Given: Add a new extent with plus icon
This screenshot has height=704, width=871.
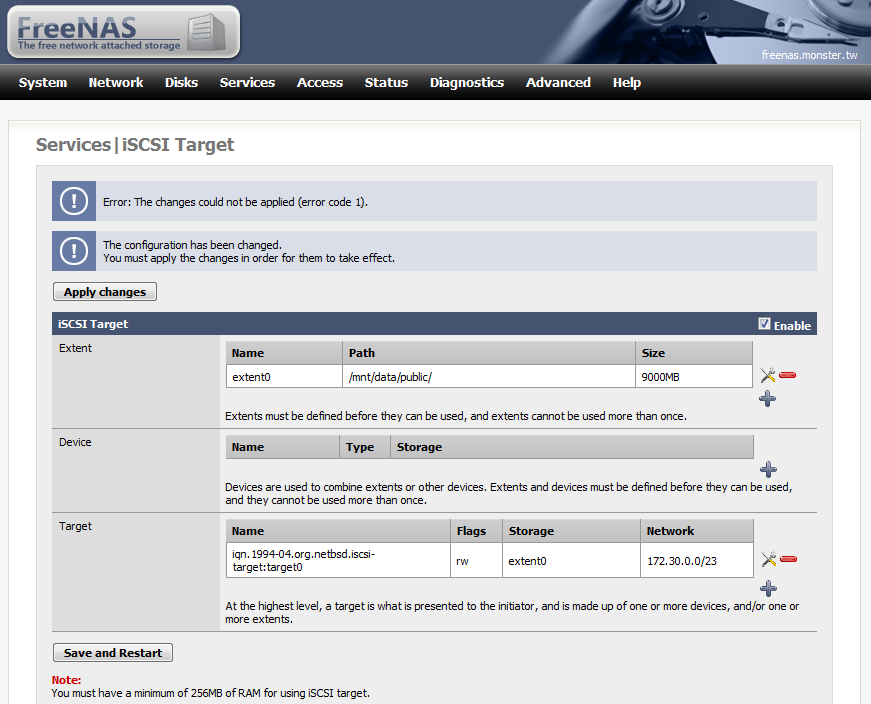Looking at the screenshot, I should click(x=768, y=398).
